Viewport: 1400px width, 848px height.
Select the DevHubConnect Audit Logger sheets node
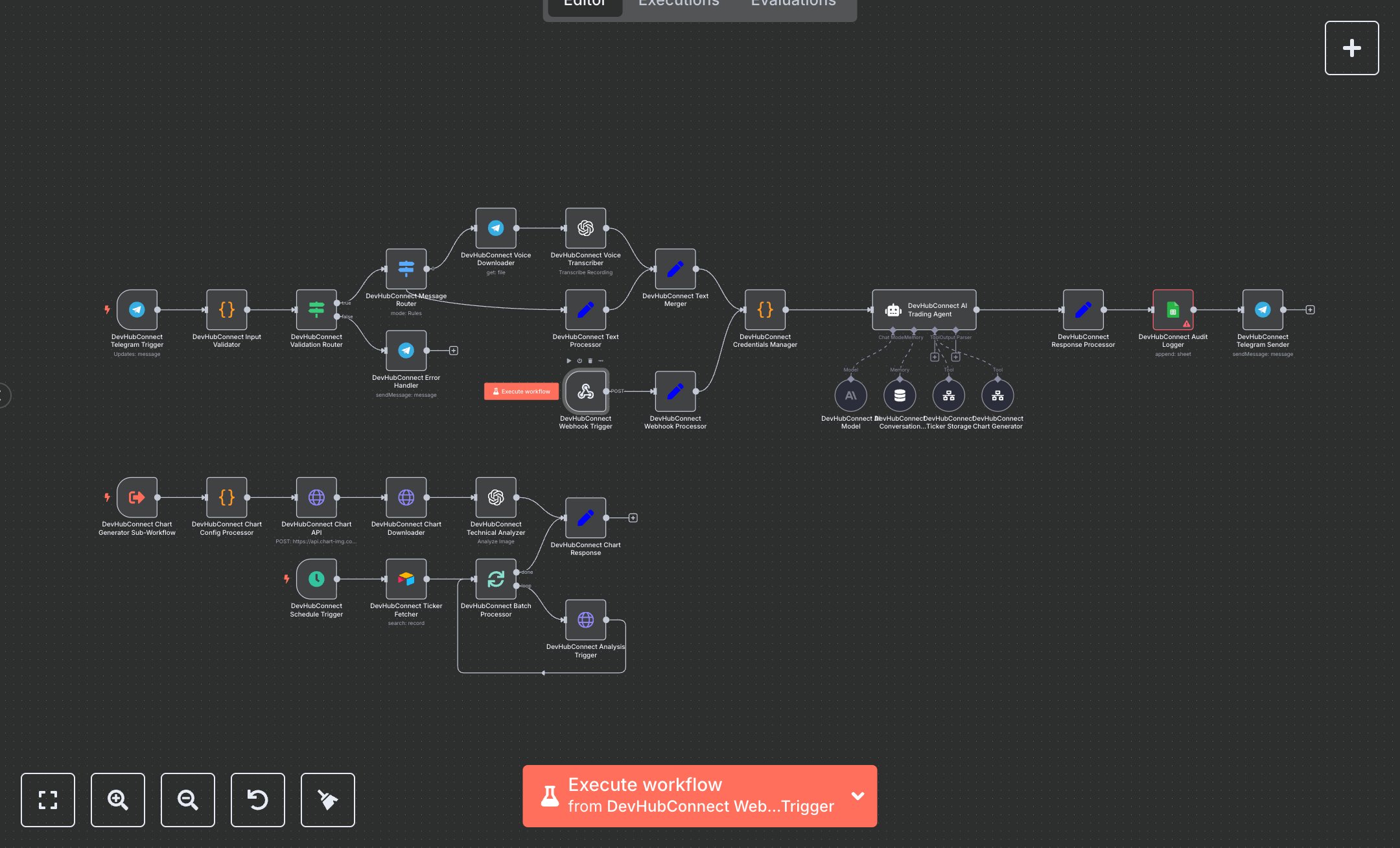tap(1172, 310)
